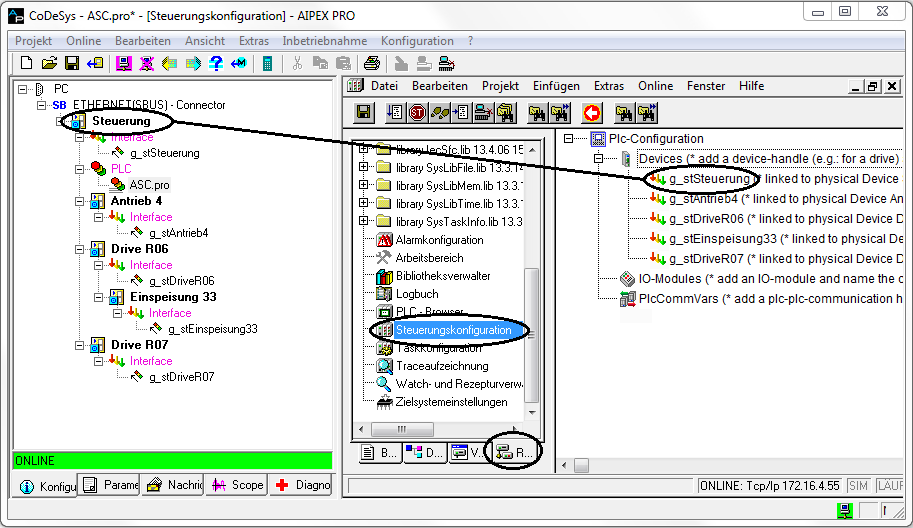913x528 pixels.
Task: Click the magenta PC connect icon
Action: (x=123, y=63)
